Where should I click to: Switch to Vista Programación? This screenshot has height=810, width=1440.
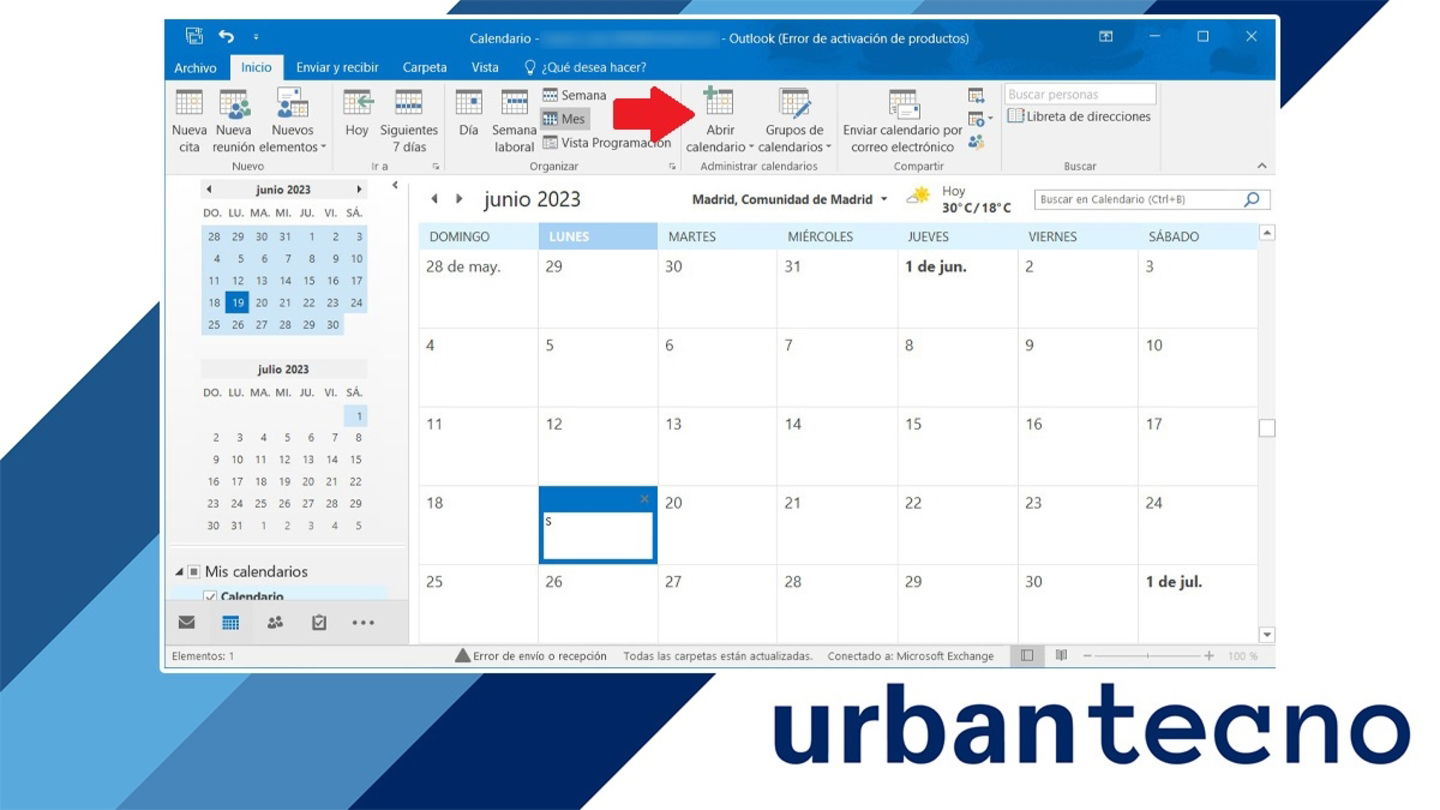click(x=606, y=142)
